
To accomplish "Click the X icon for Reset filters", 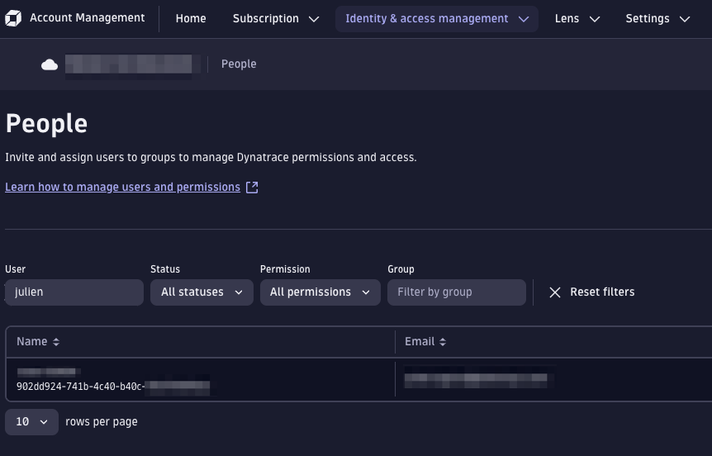I will (555, 292).
